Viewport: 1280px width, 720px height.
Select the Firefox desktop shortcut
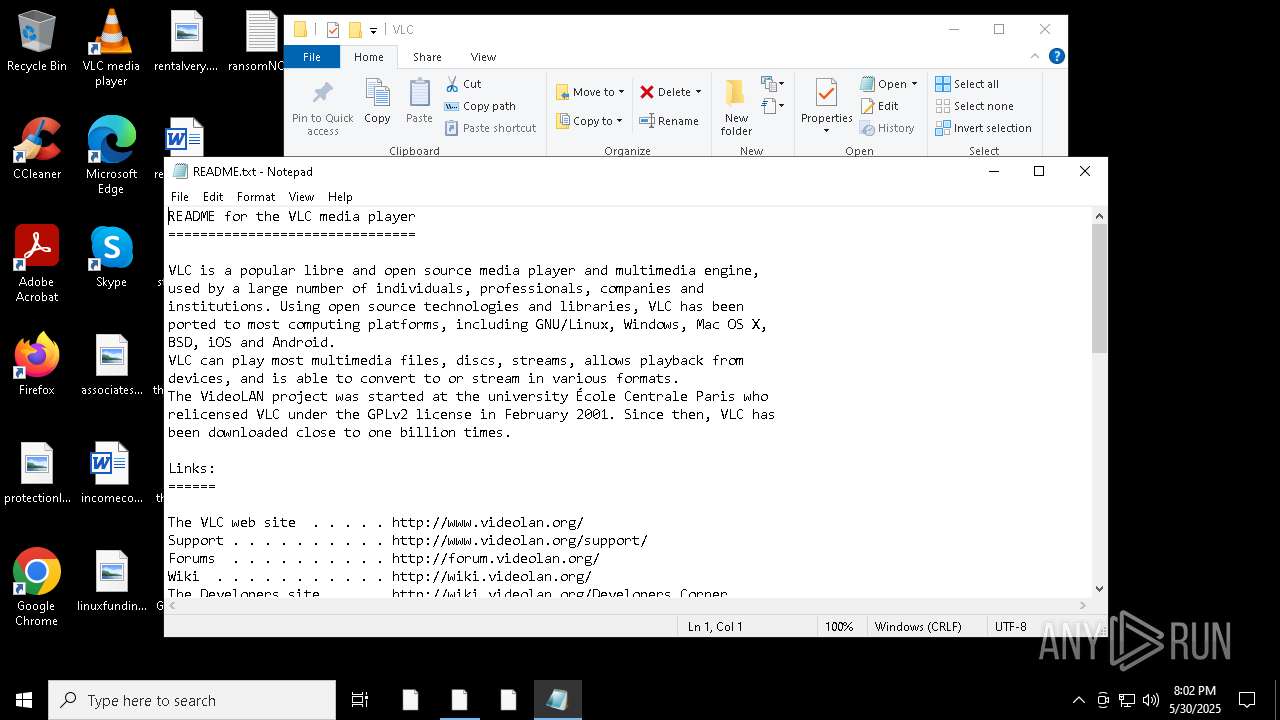click(x=37, y=365)
